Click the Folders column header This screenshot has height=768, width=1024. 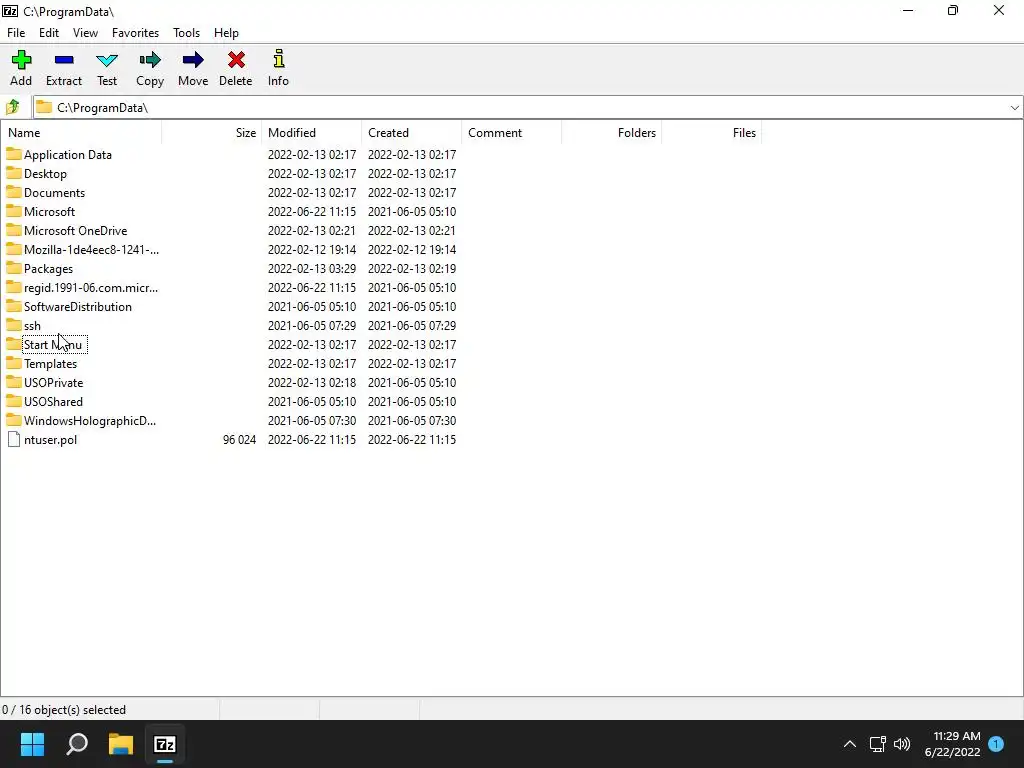coord(611,133)
